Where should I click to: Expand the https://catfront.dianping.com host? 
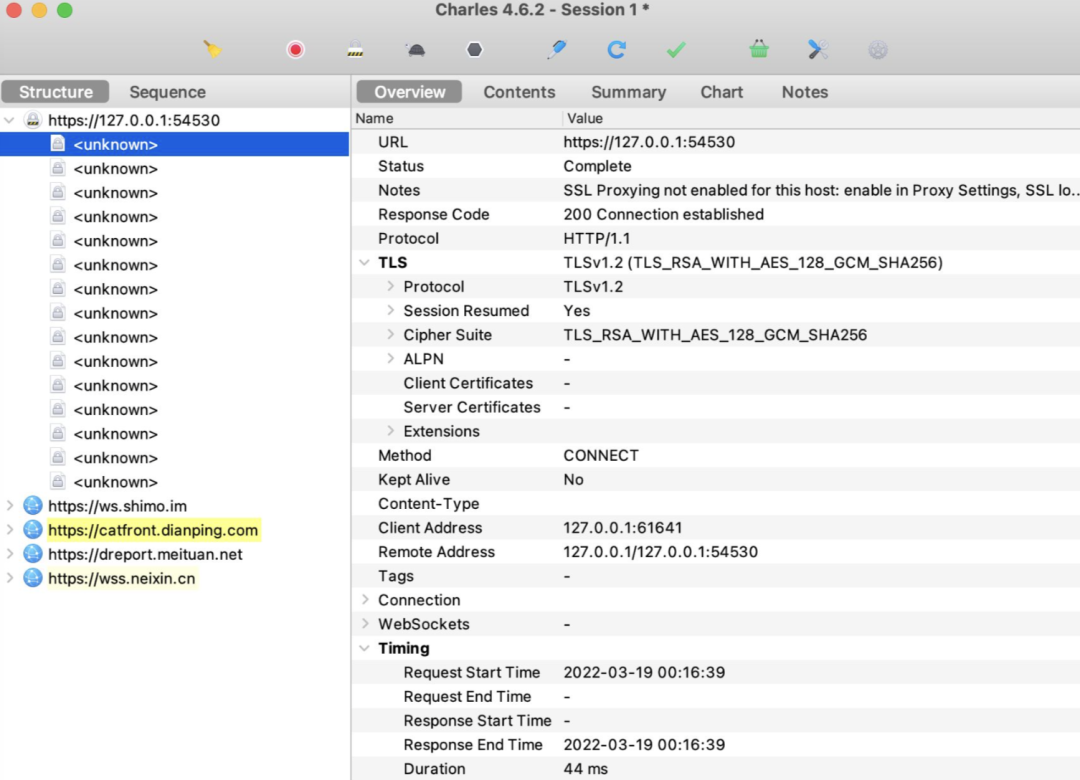[x=10, y=530]
